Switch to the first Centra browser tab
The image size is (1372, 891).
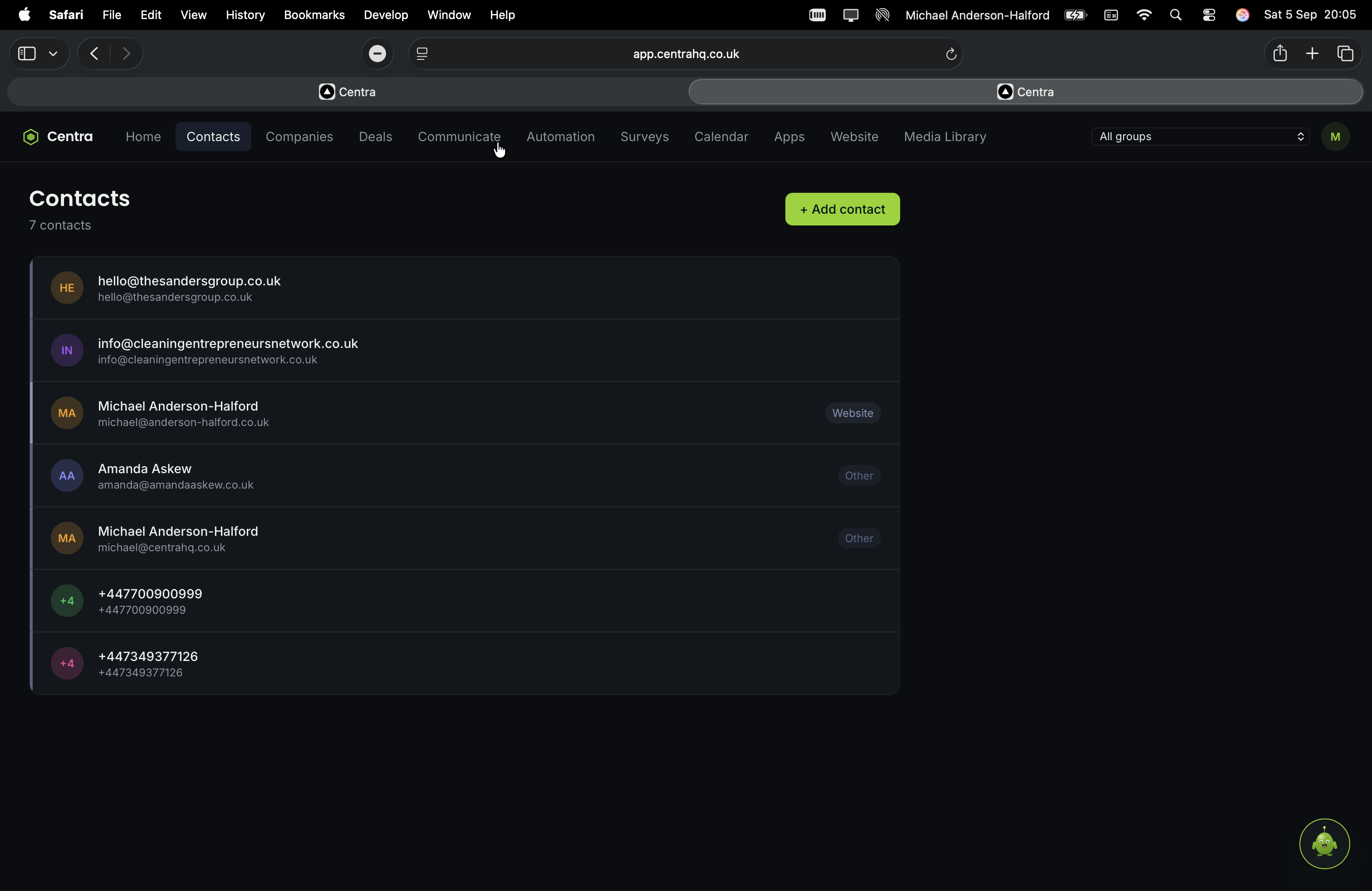pyautogui.click(x=347, y=92)
